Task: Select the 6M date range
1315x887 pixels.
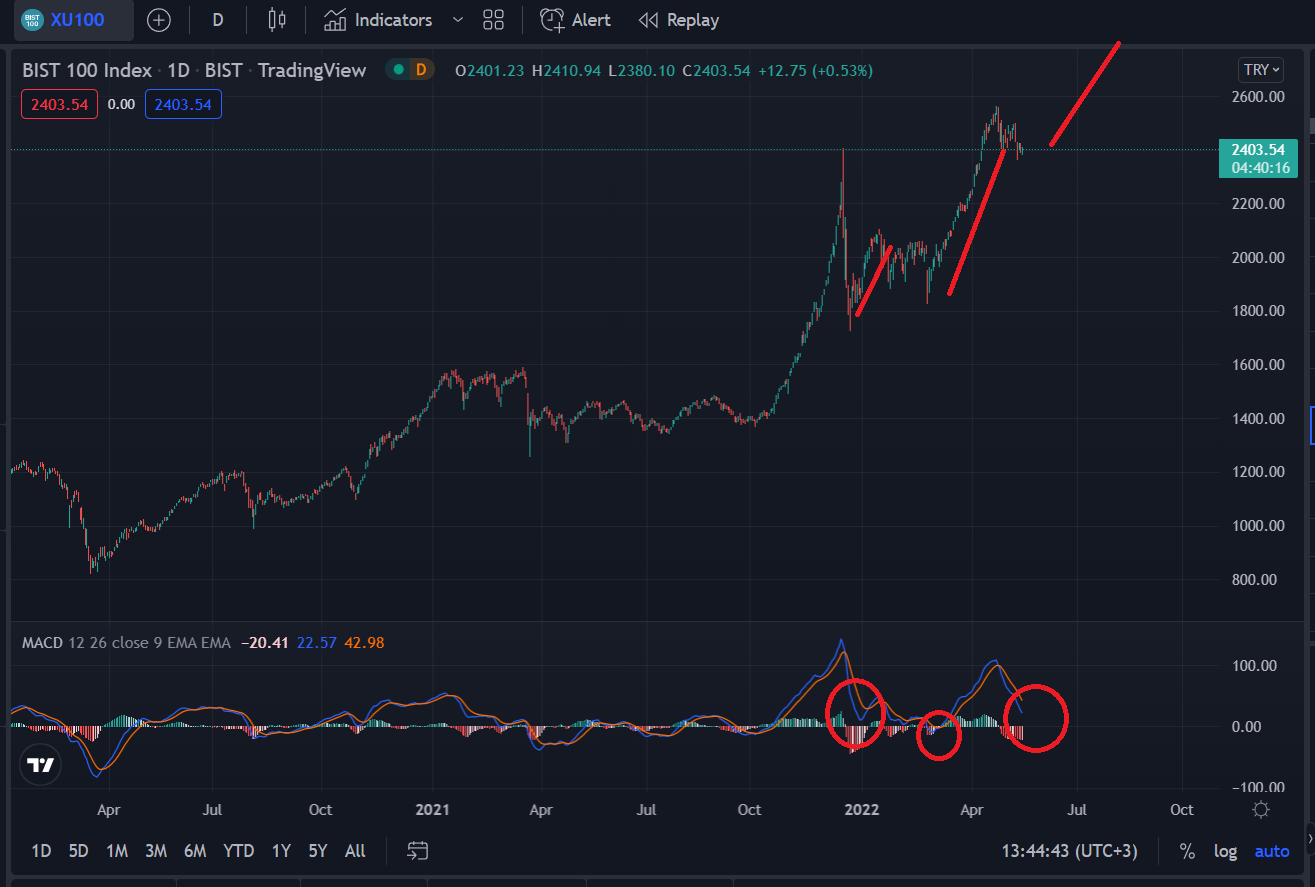Action: click(x=195, y=851)
